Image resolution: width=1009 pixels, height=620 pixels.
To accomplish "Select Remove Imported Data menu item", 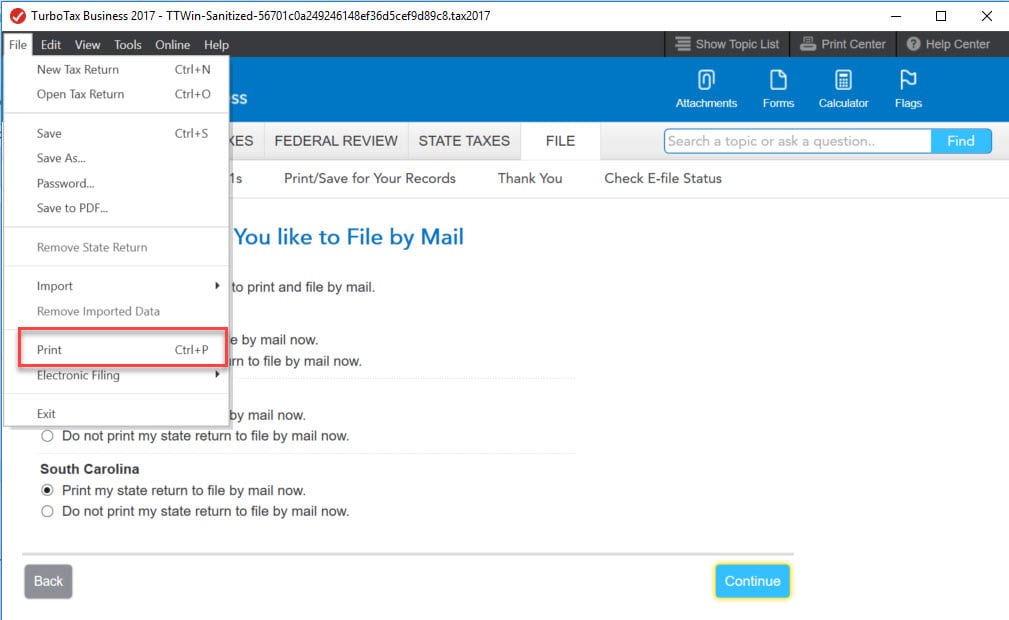I will point(116,311).
